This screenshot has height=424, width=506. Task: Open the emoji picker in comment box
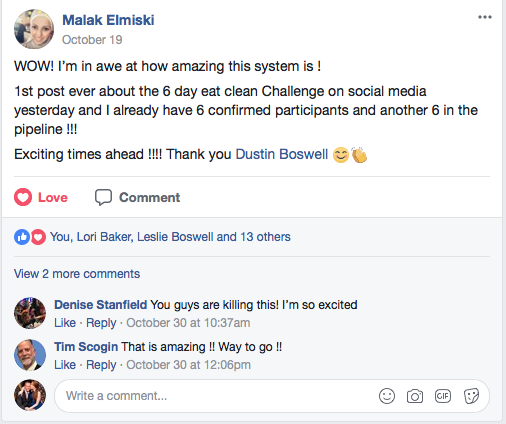387,396
